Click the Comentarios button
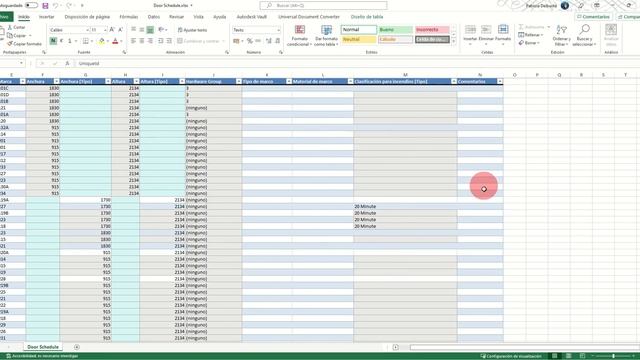 (x=593, y=17)
